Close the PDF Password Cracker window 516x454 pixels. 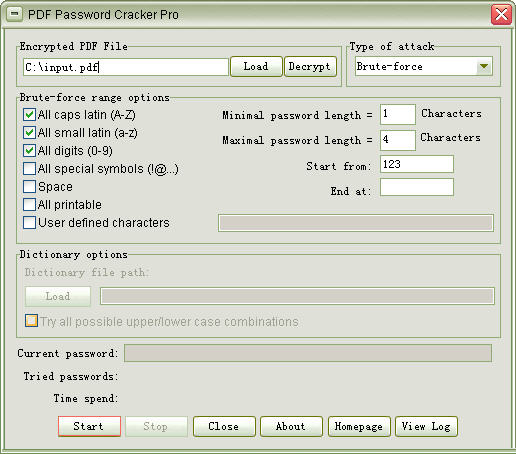pos(501,14)
